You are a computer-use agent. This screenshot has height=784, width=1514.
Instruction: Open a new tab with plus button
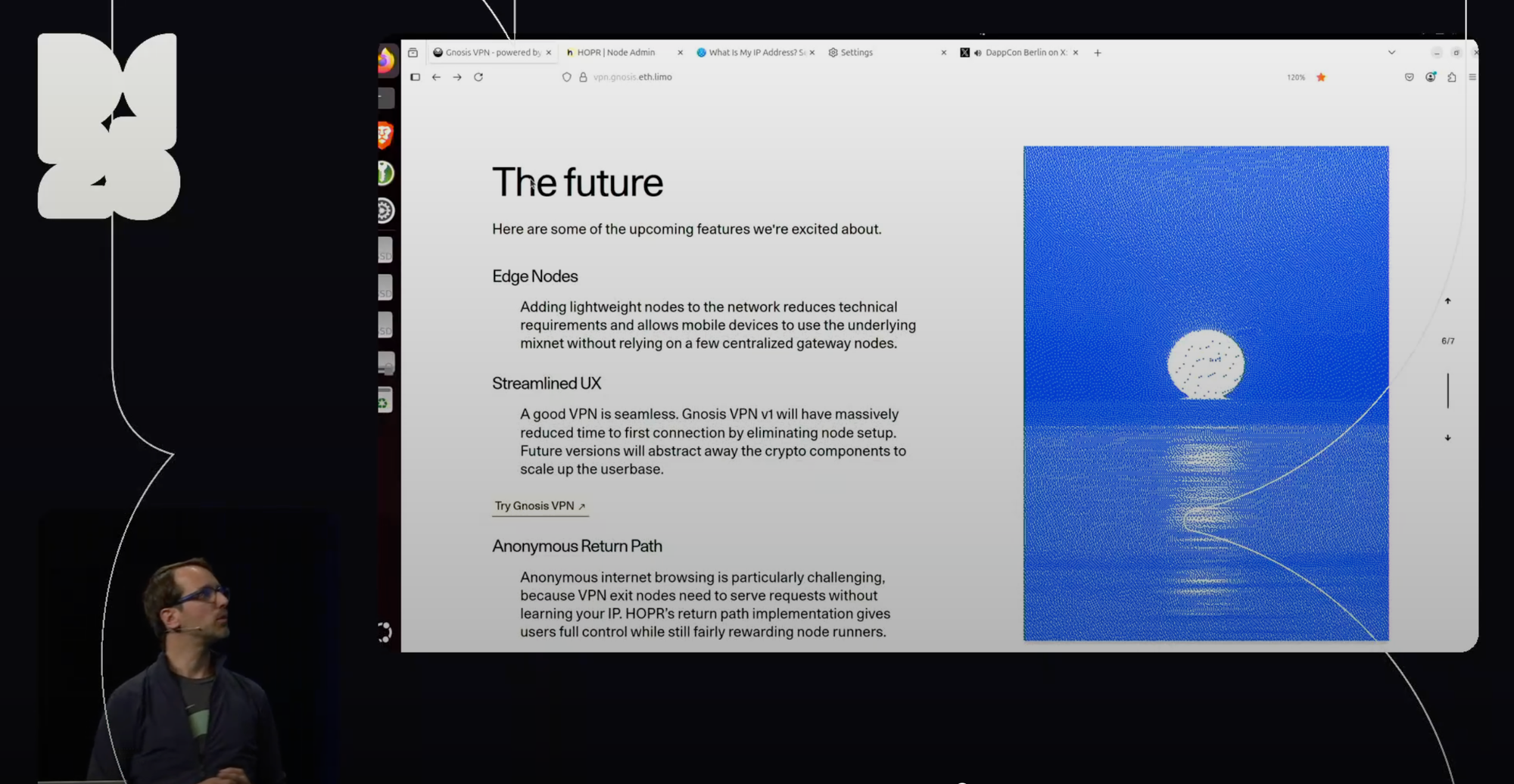pos(1098,53)
